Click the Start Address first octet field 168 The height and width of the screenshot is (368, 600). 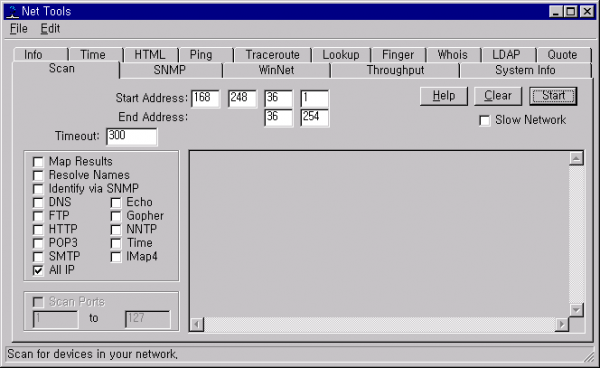pos(205,99)
